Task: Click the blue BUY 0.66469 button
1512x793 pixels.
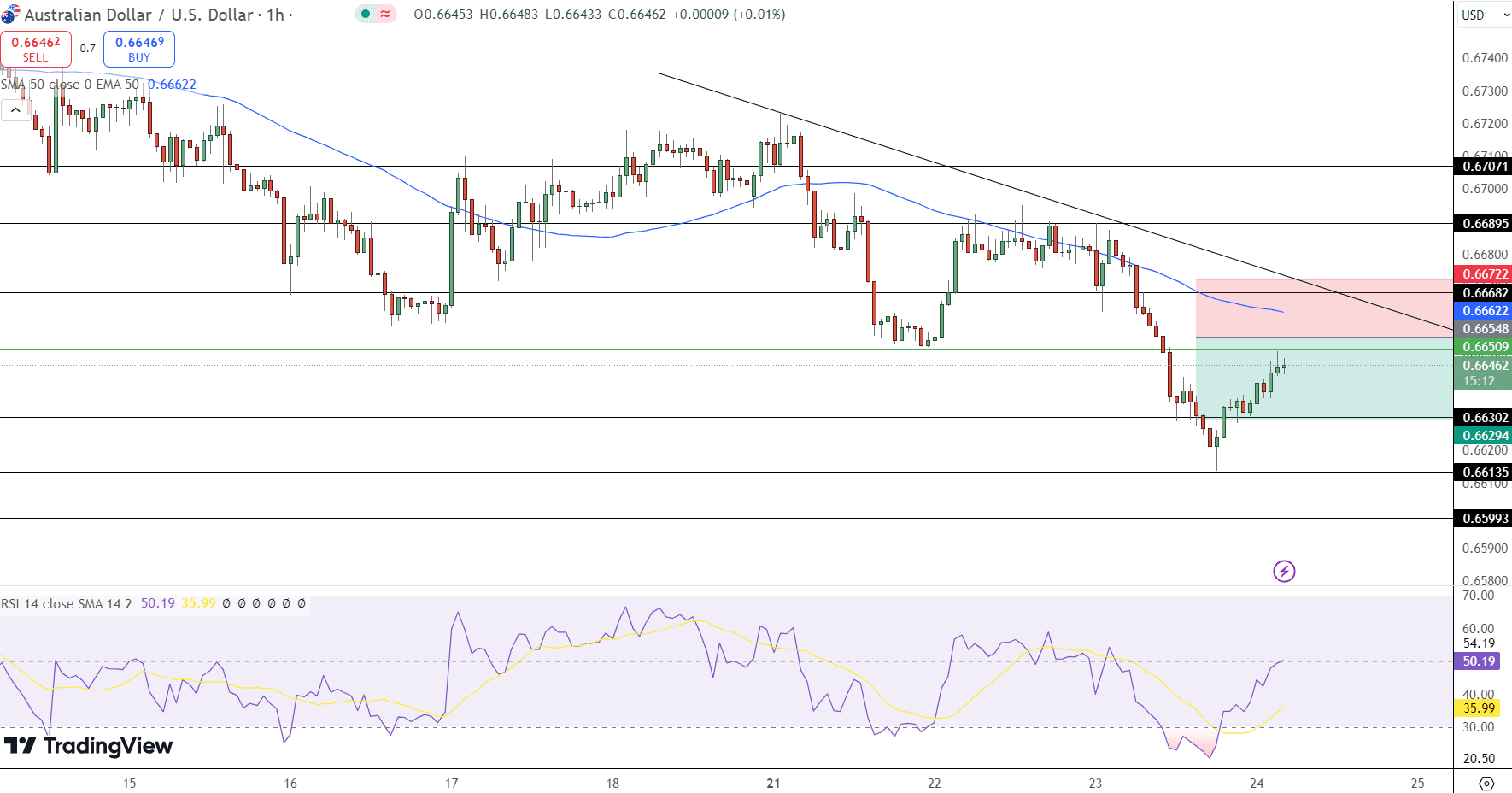Action: pos(139,49)
